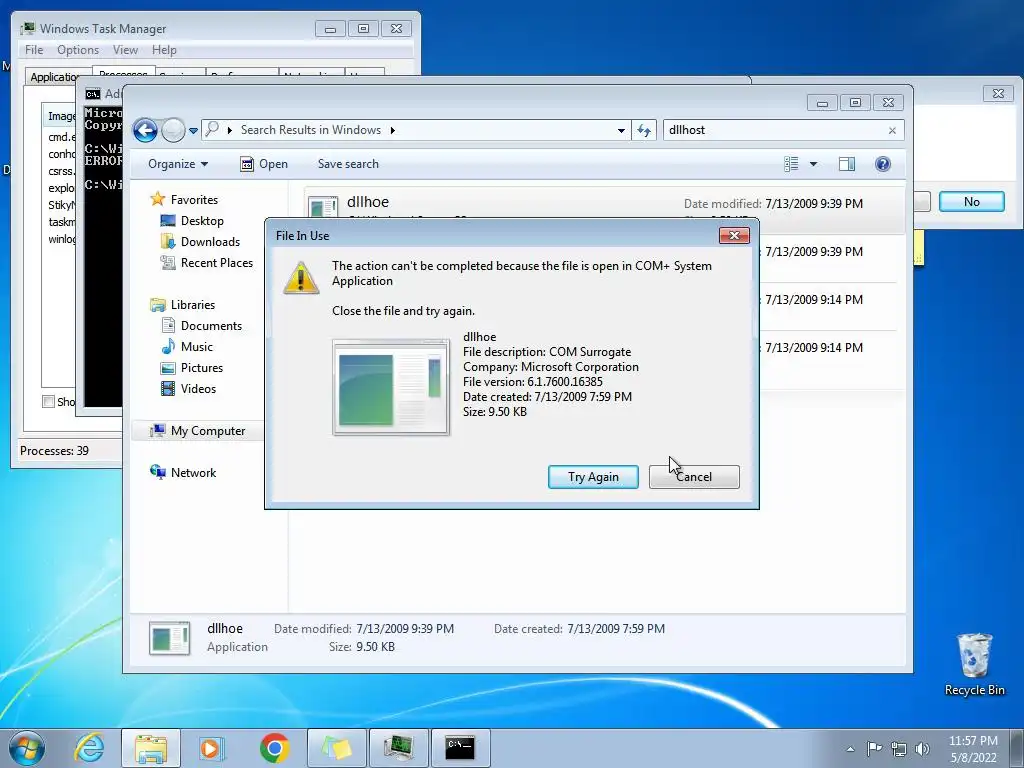Screen dimensions: 1024x768
Task: Expand the view options dropdown arrow
Action: pyautogui.click(x=813, y=164)
